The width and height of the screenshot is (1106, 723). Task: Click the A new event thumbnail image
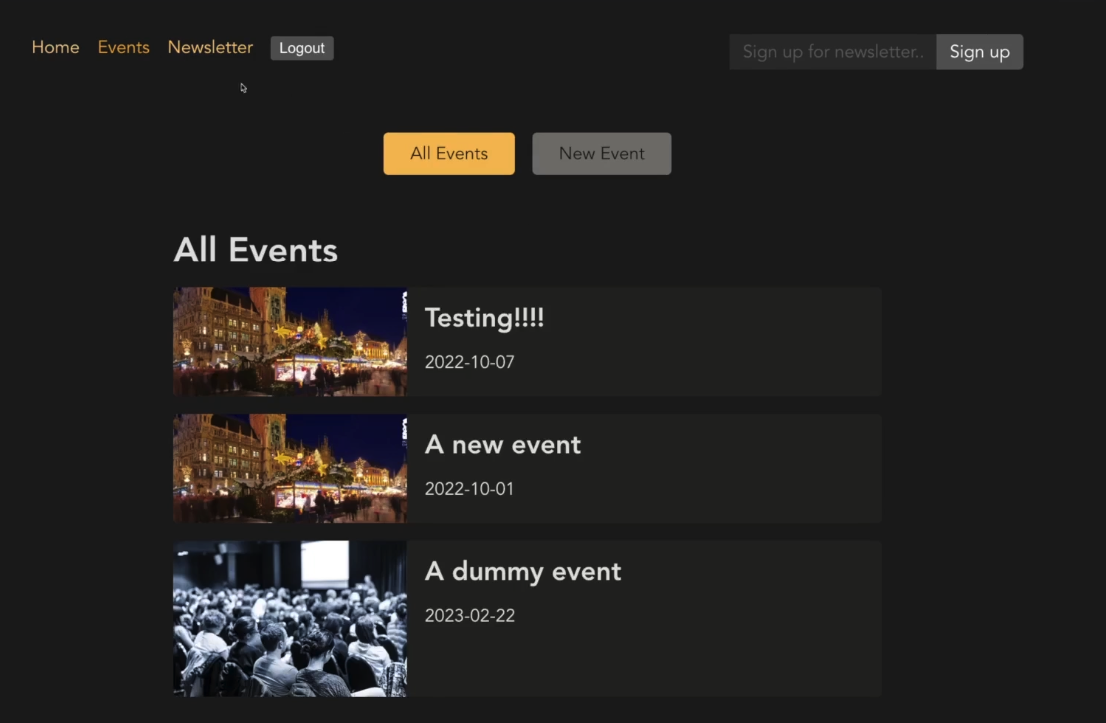(290, 467)
